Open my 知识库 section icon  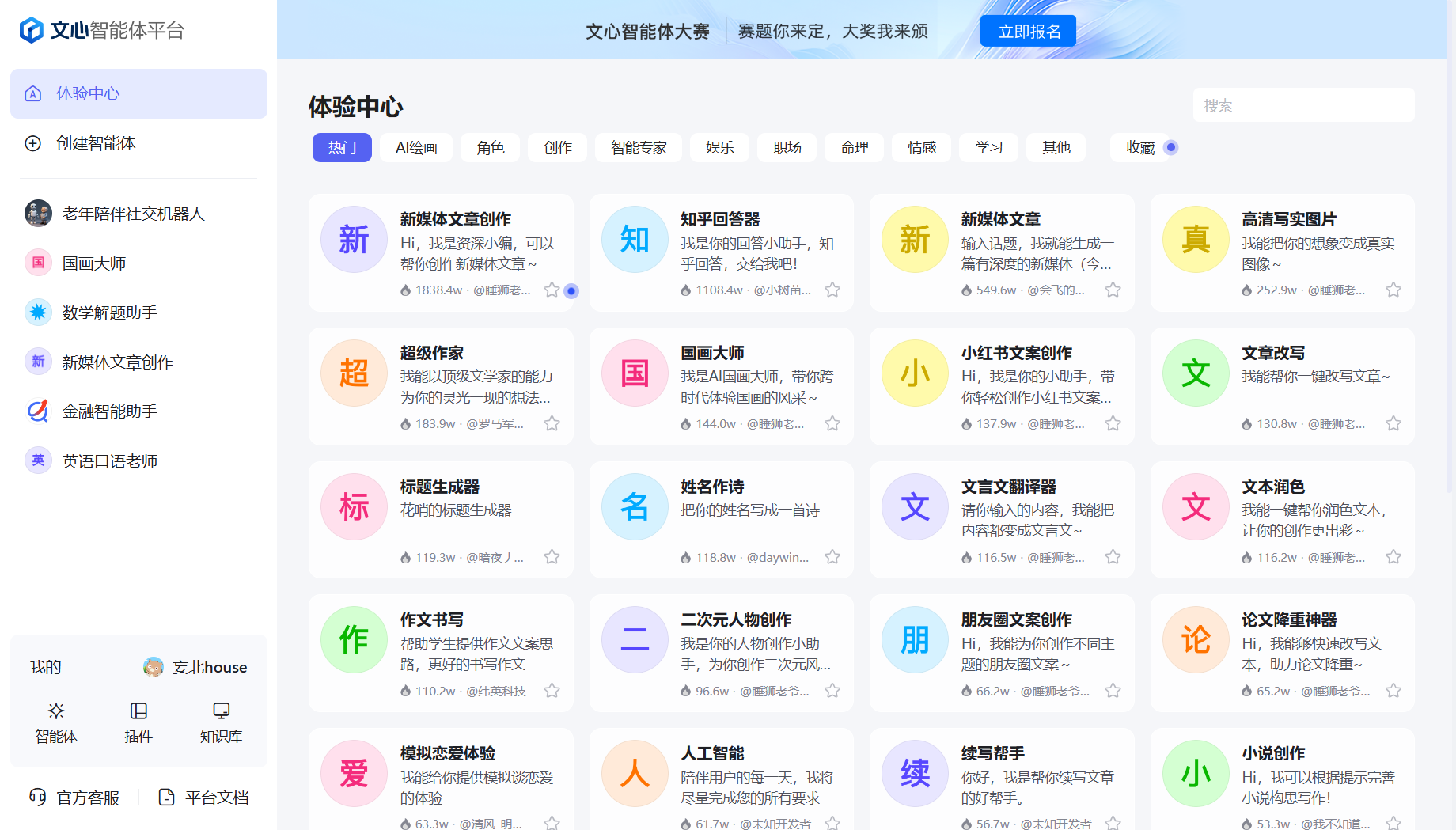(x=222, y=711)
